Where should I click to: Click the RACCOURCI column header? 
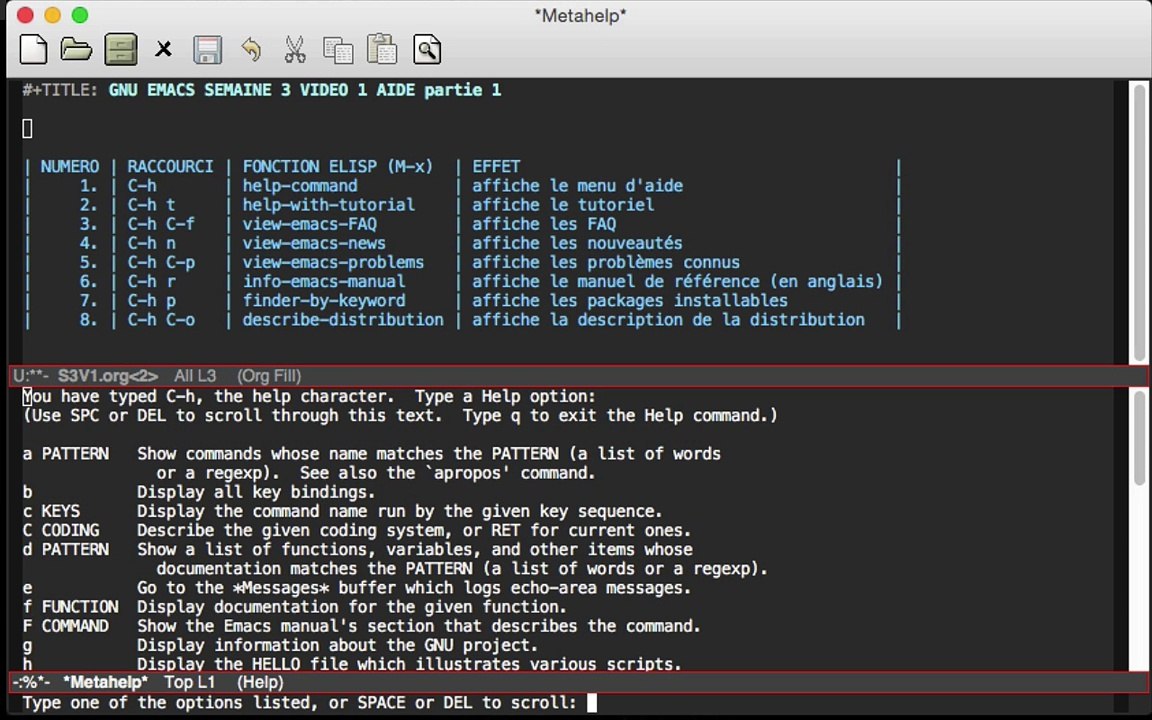[x=170, y=167]
